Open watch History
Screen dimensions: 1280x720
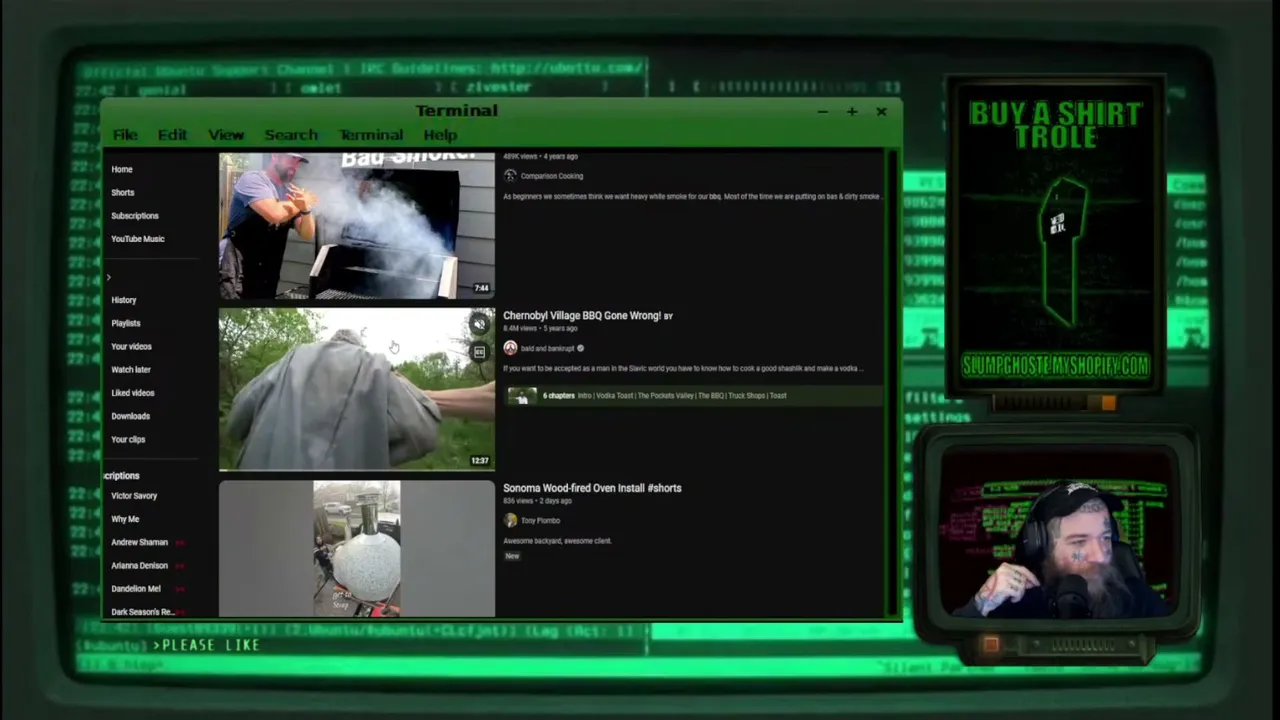(x=124, y=300)
